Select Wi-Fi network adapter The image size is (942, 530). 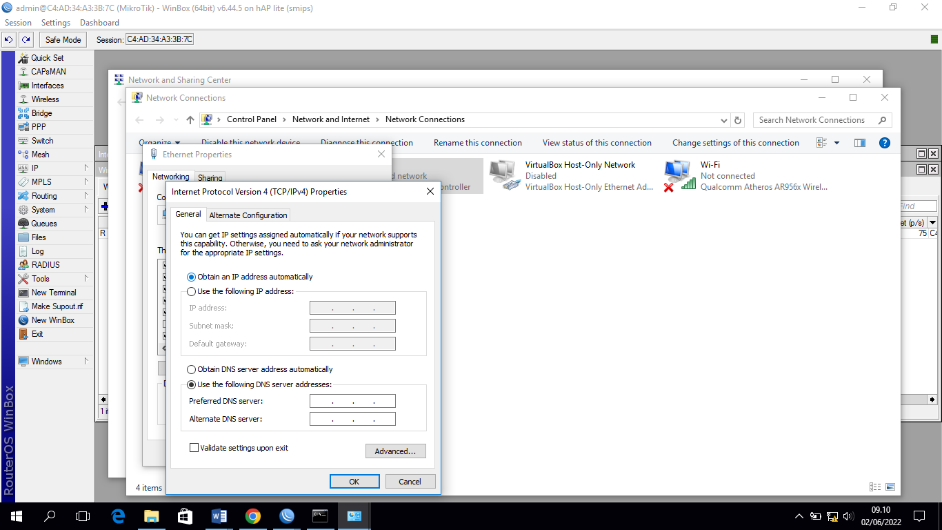[x=748, y=175]
